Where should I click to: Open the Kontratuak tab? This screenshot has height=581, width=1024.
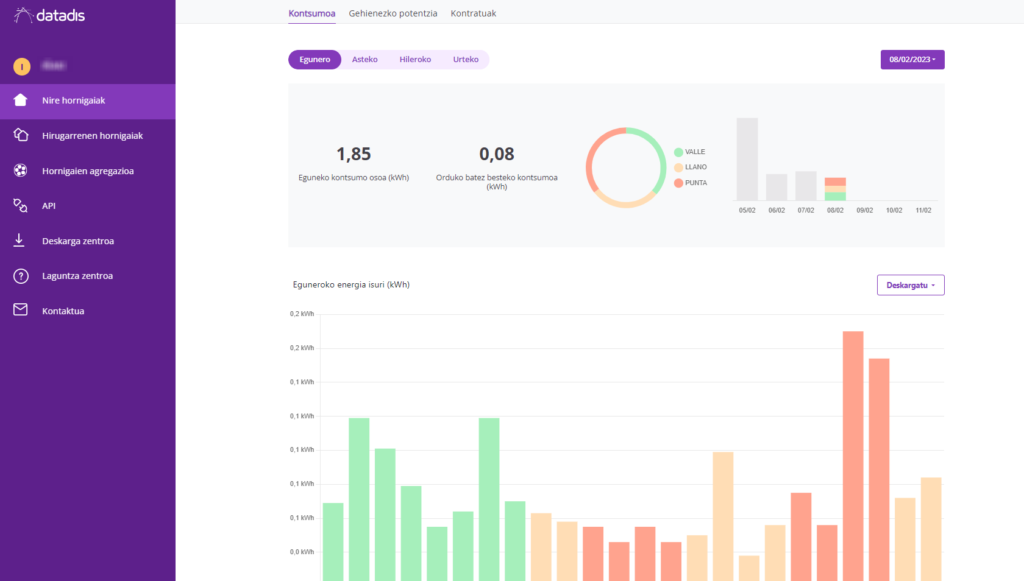tap(473, 13)
